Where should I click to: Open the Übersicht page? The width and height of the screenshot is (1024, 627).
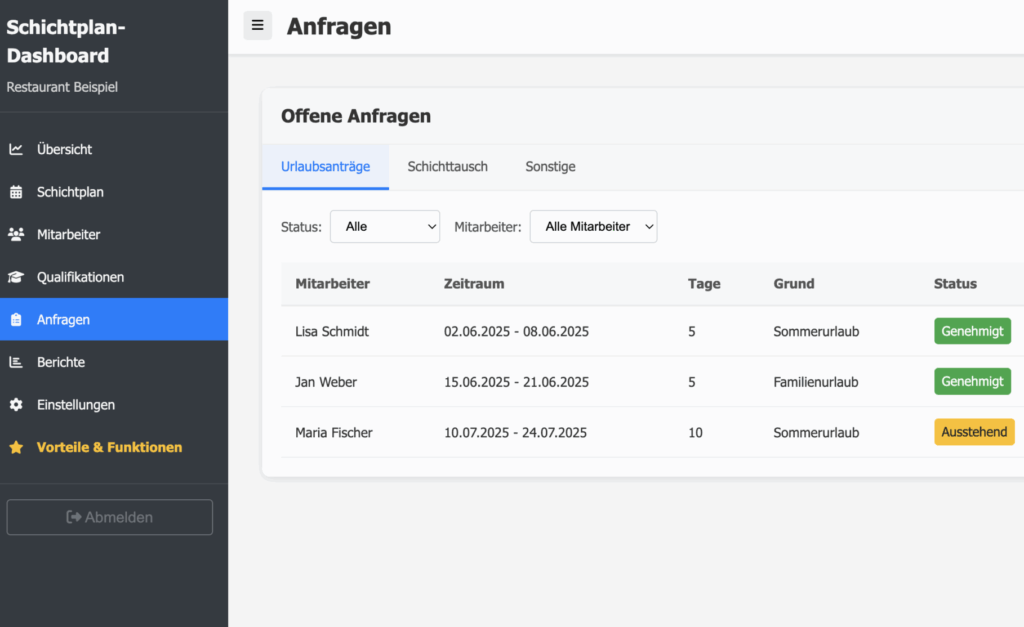(114, 149)
